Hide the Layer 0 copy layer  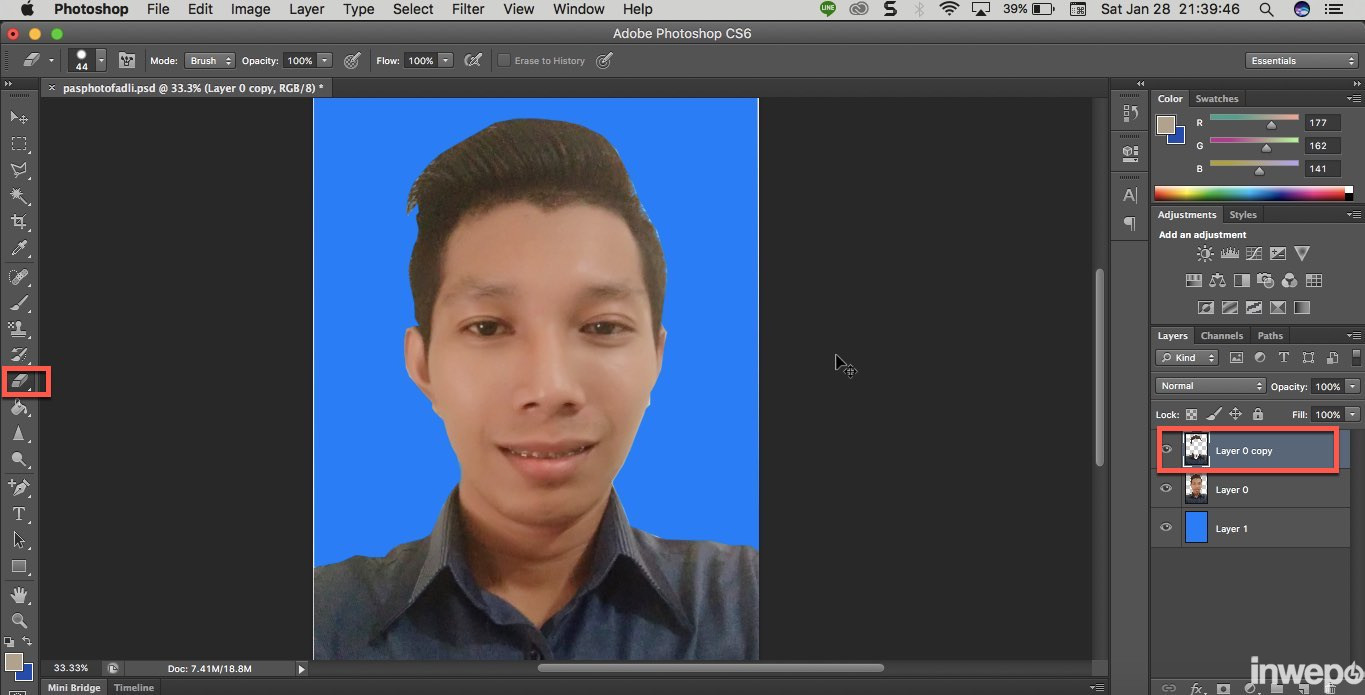(x=1166, y=450)
